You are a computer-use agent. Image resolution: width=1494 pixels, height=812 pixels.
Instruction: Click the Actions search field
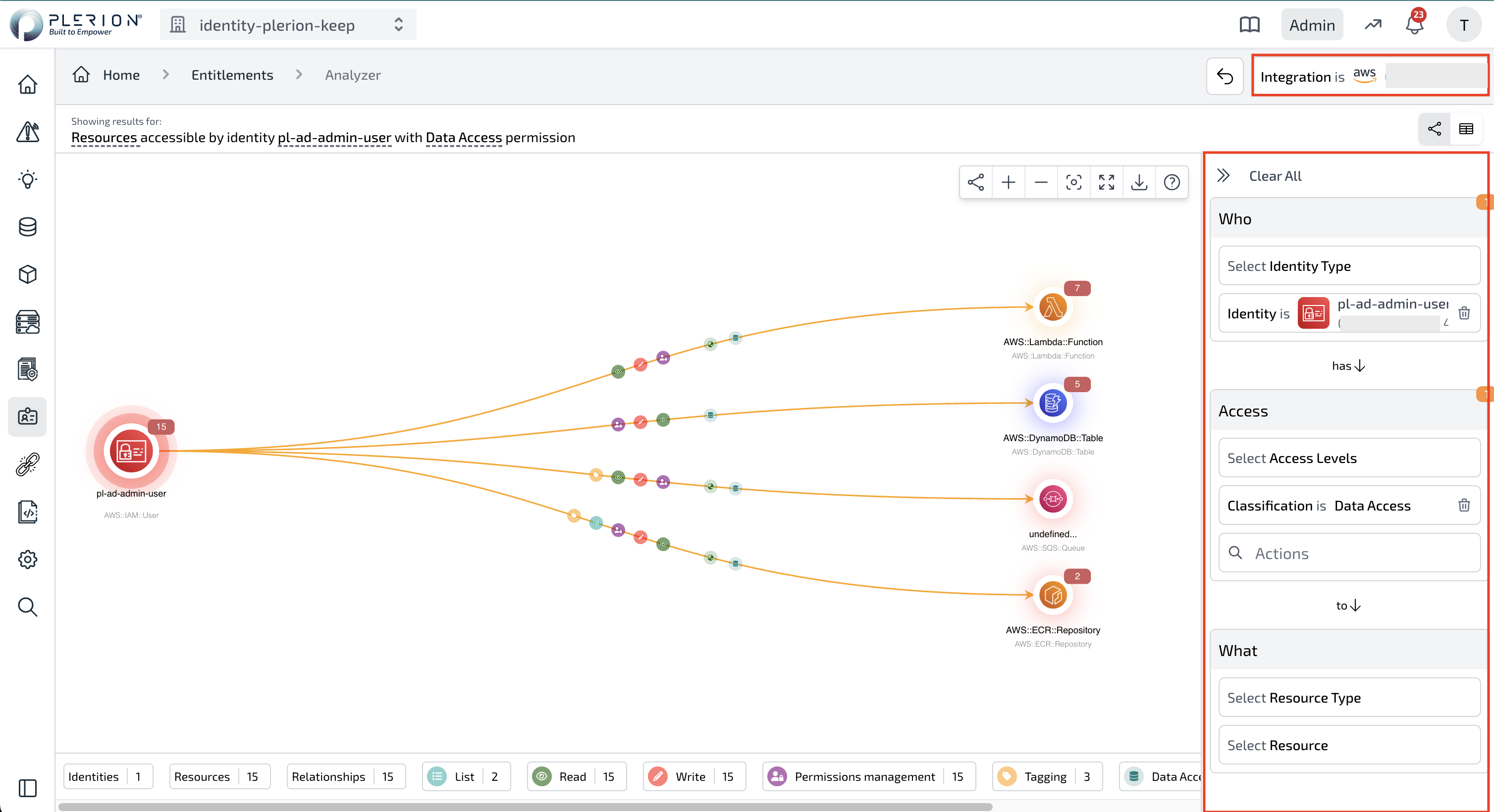click(1349, 554)
